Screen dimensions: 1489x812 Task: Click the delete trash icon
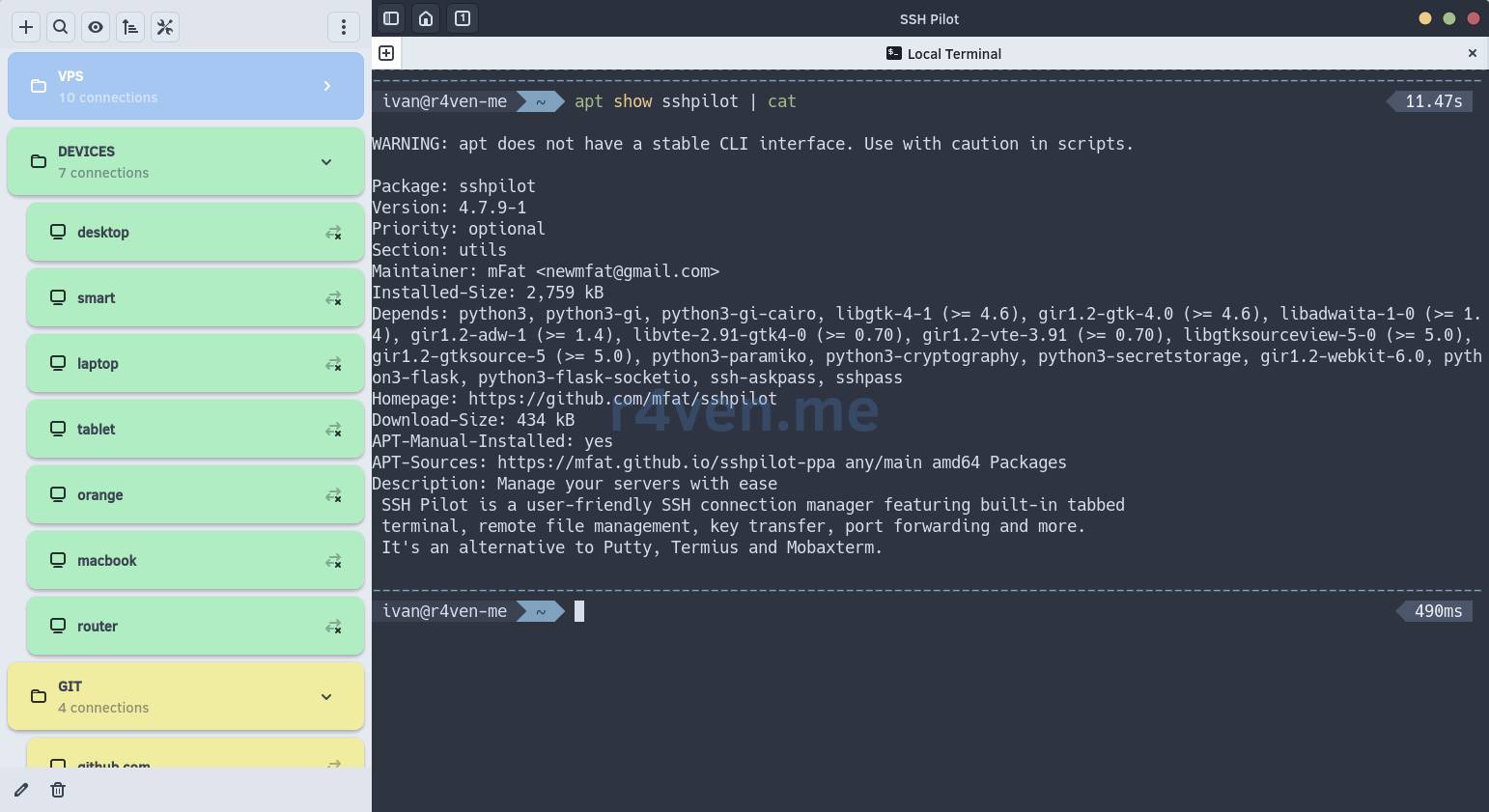[x=58, y=790]
